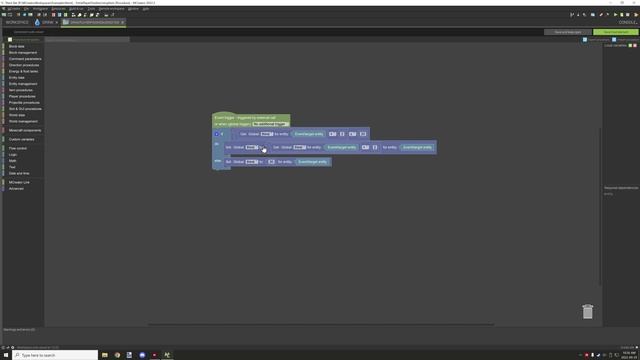640x360 pixels.
Task: Open the Date and time category
Action: click(19, 173)
